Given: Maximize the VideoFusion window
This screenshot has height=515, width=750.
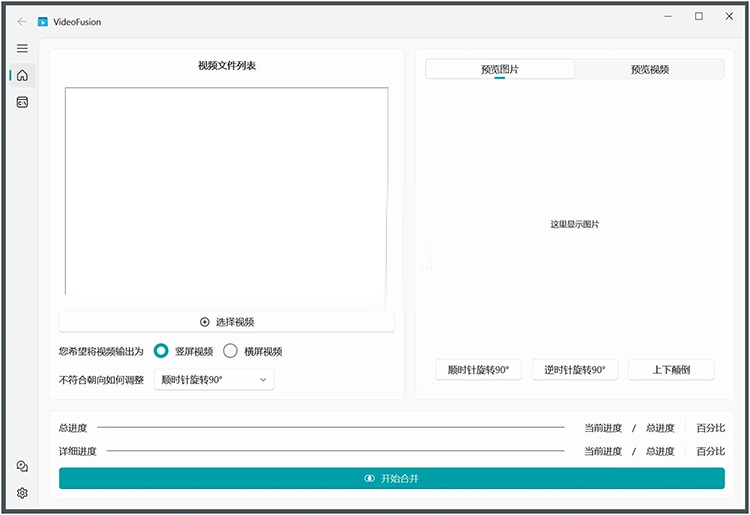Looking at the screenshot, I should [x=699, y=16].
